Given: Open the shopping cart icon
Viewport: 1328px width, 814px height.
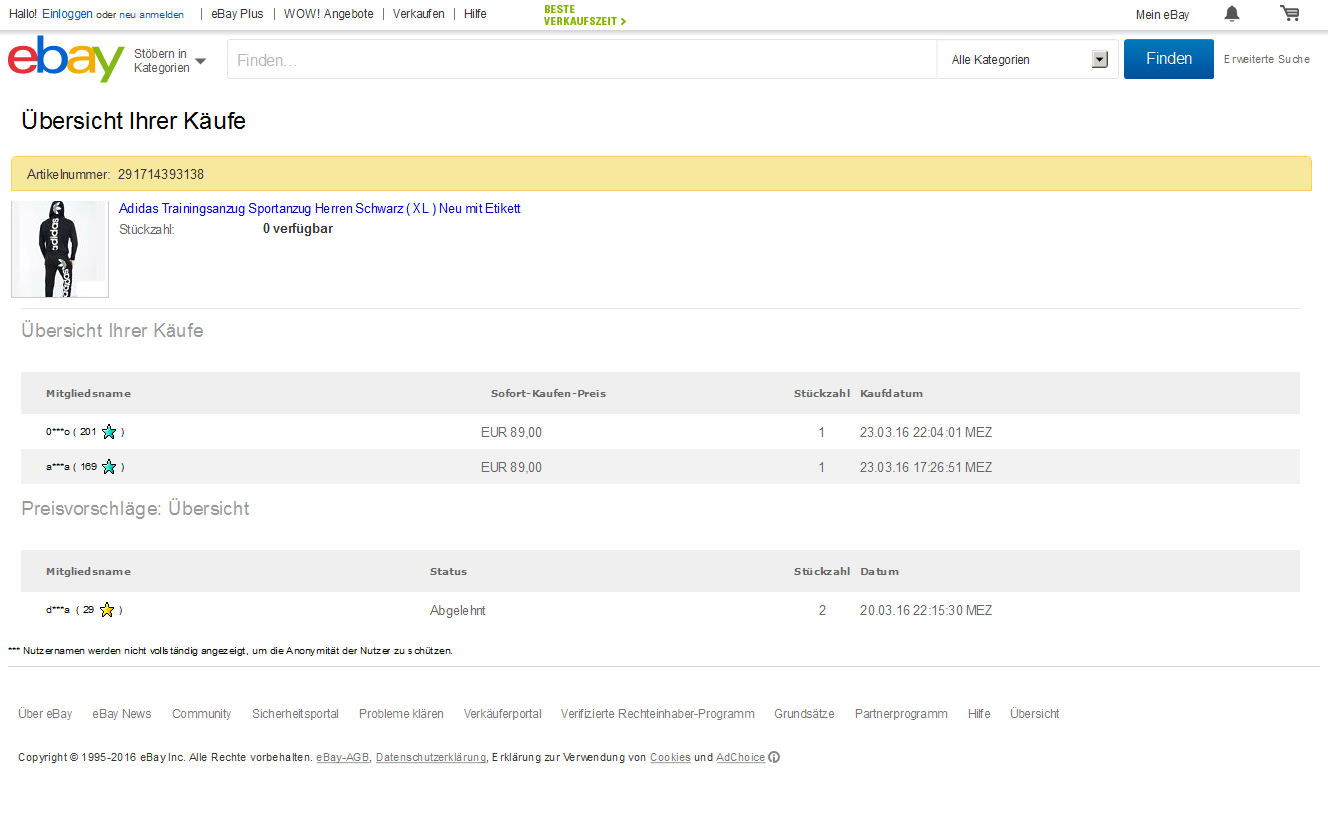Looking at the screenshot, I should [1290, 14].
